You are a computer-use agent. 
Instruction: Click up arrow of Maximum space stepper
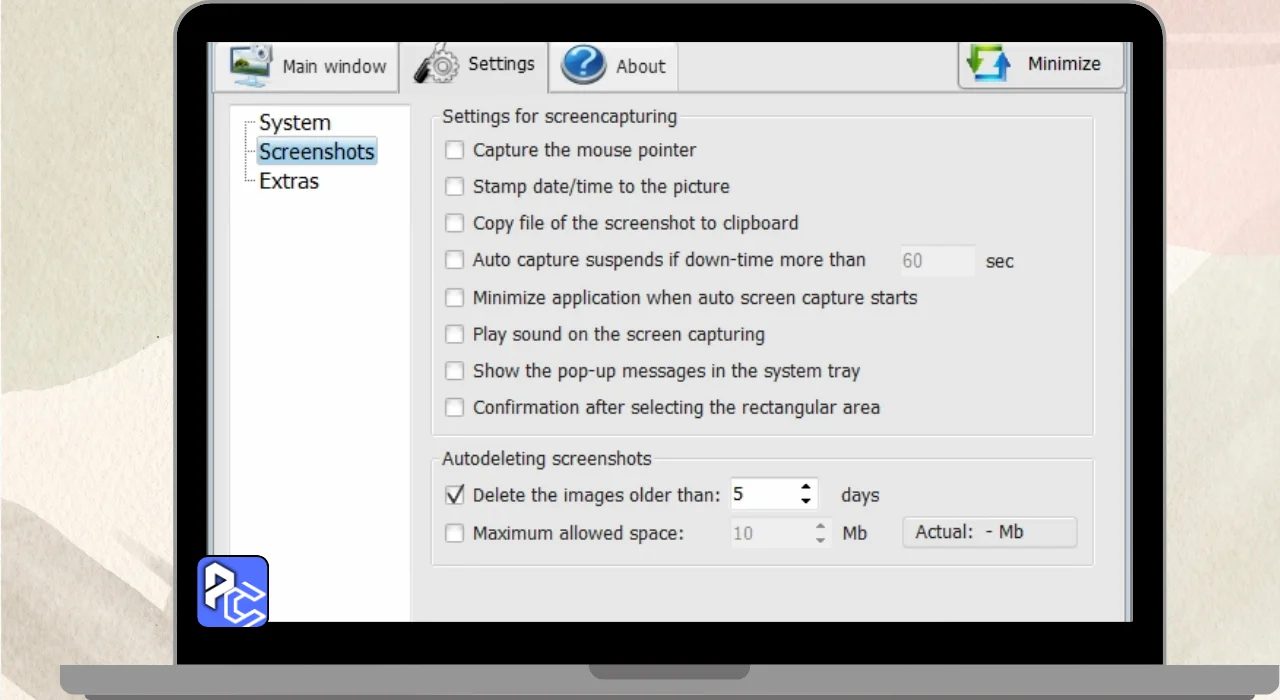821,526
